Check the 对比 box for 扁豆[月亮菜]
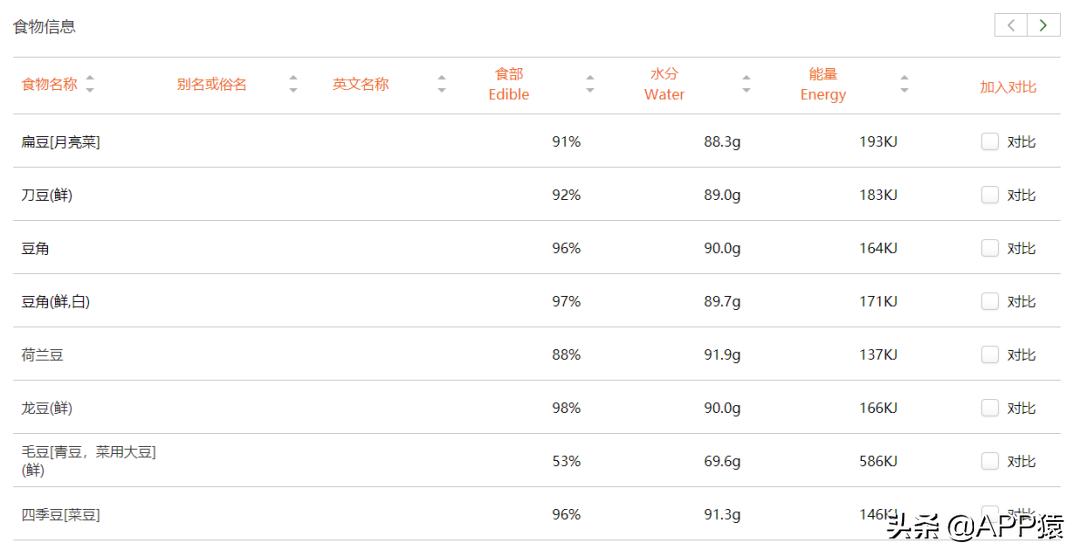 (x=990, y=142)
